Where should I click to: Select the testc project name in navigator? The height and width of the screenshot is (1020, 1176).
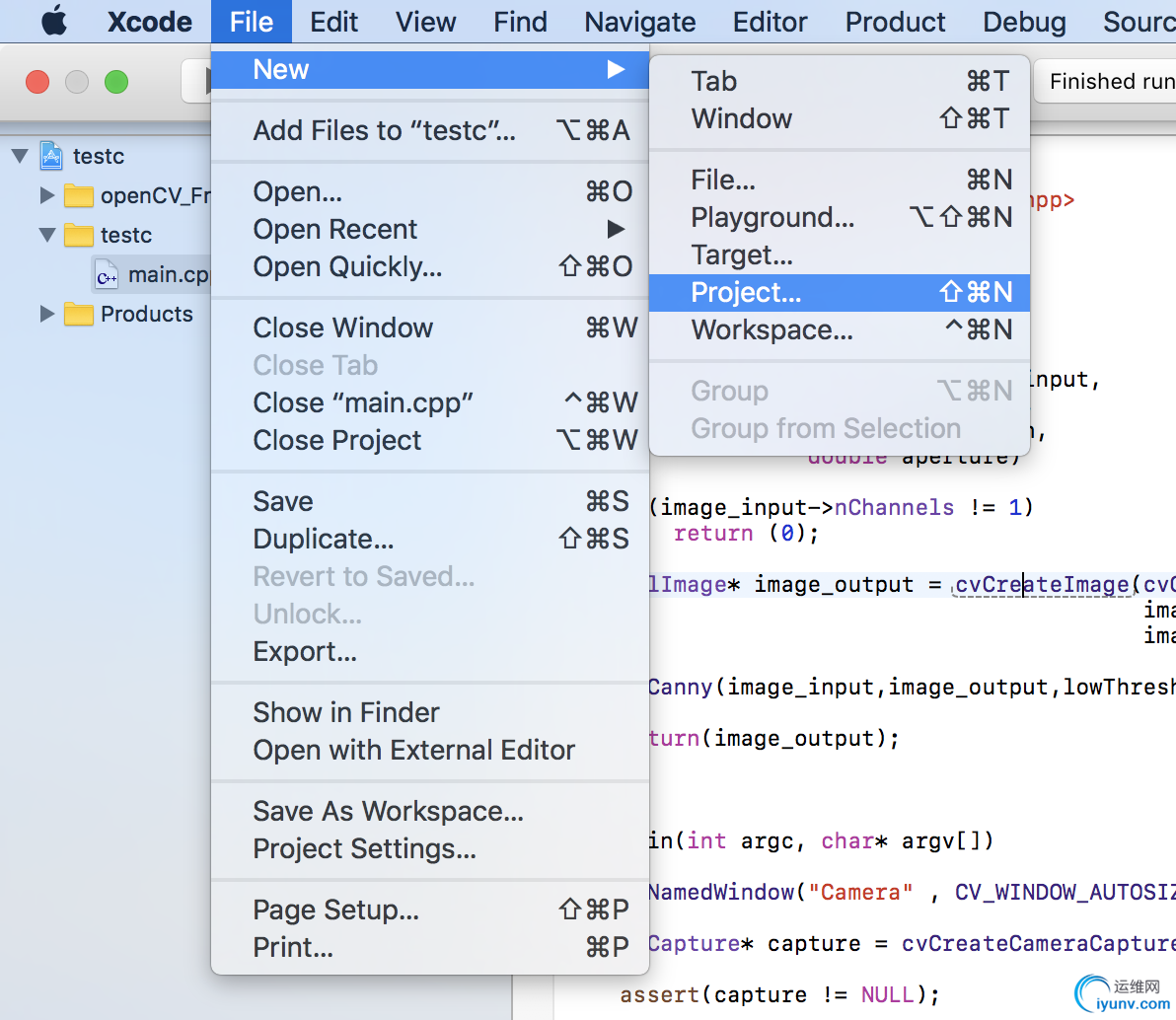99,156
